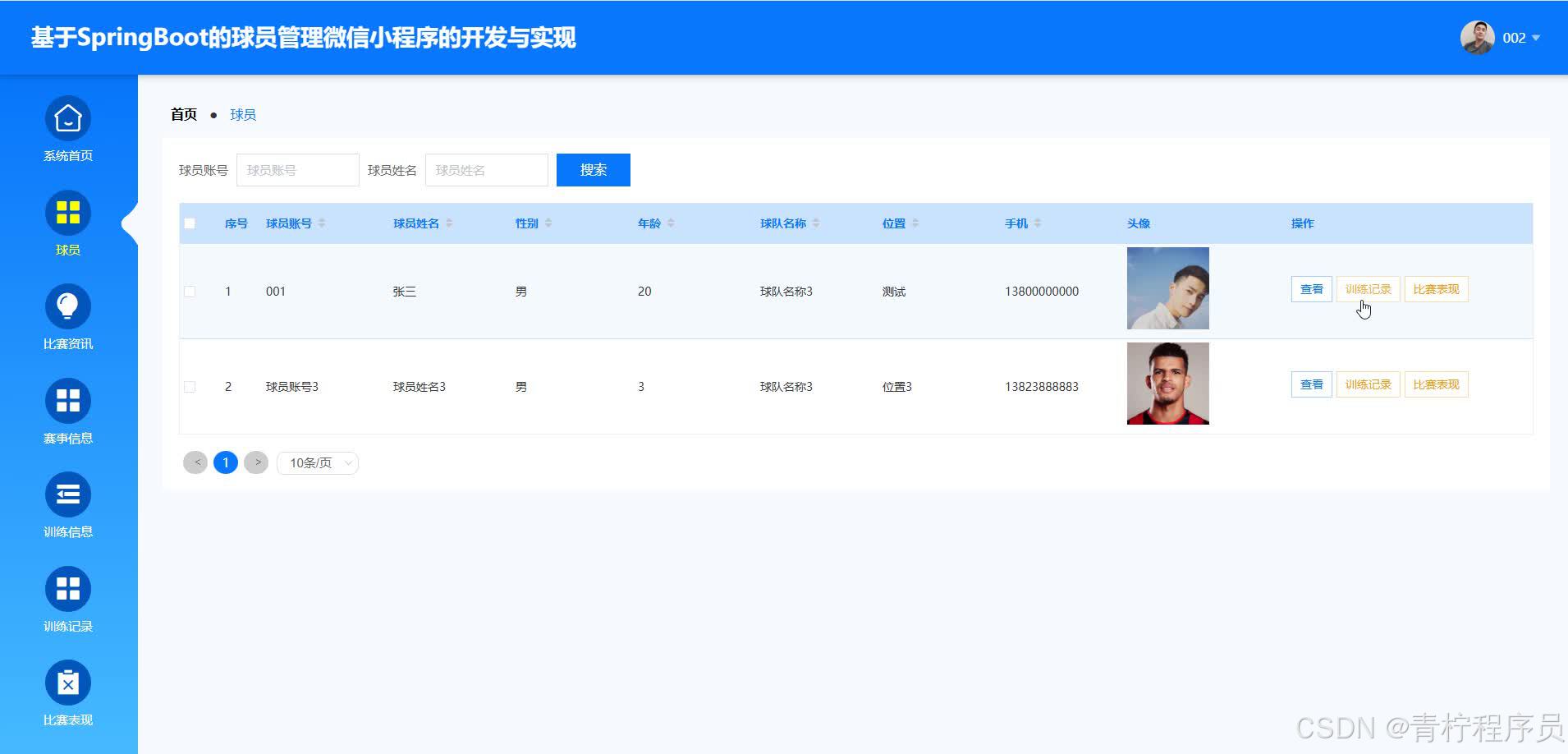The height and width of the screenshot is (754, 1568).
Task: Toggle the select-all checkbox in table header
Action: coord(190,223)
